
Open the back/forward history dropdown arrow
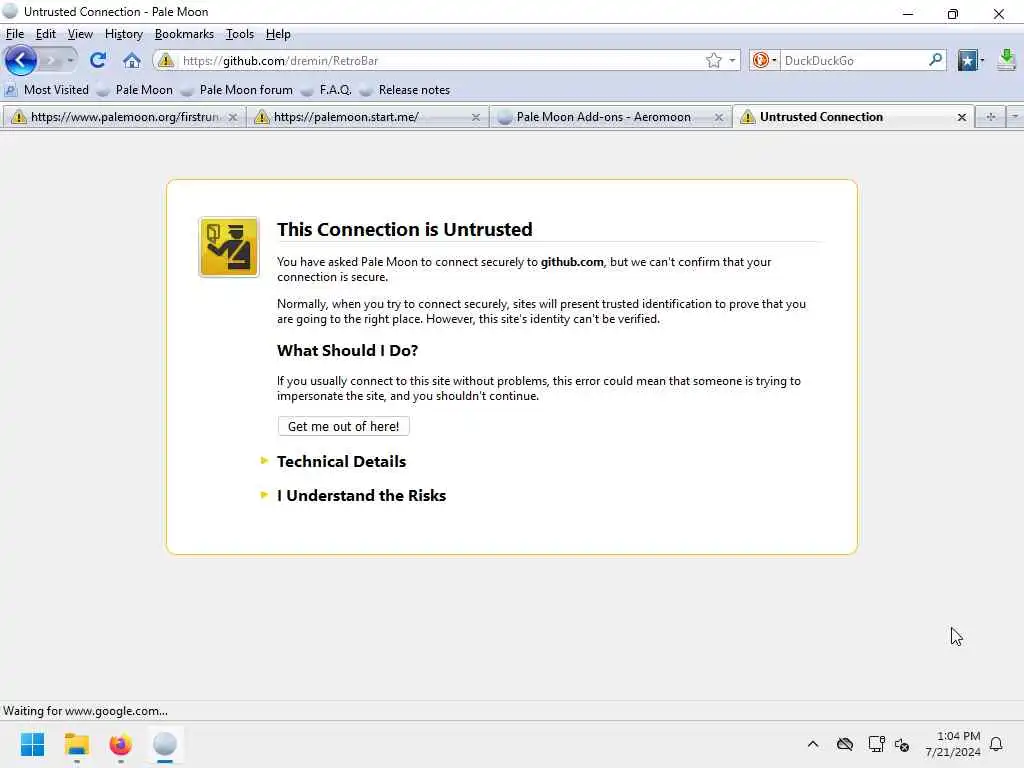70,61
